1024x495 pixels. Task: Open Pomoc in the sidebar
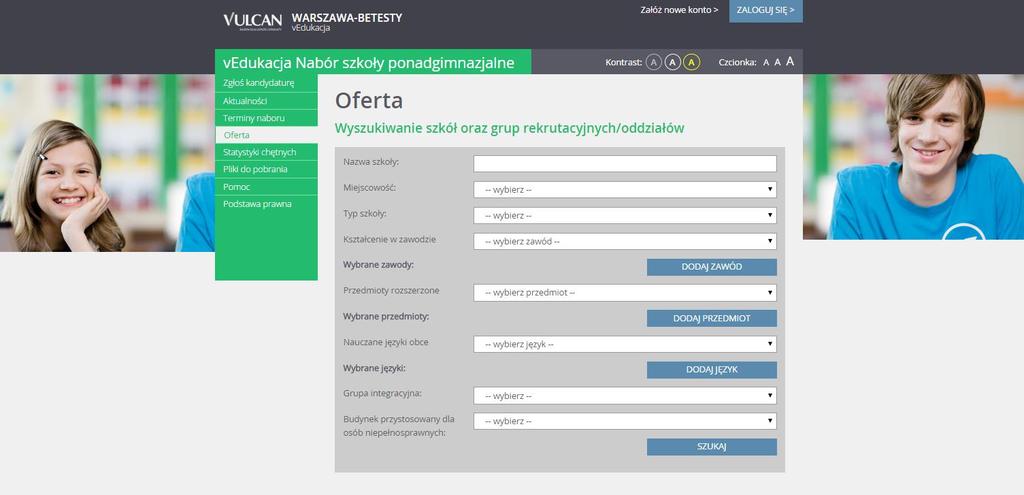(x=266, y=187)
